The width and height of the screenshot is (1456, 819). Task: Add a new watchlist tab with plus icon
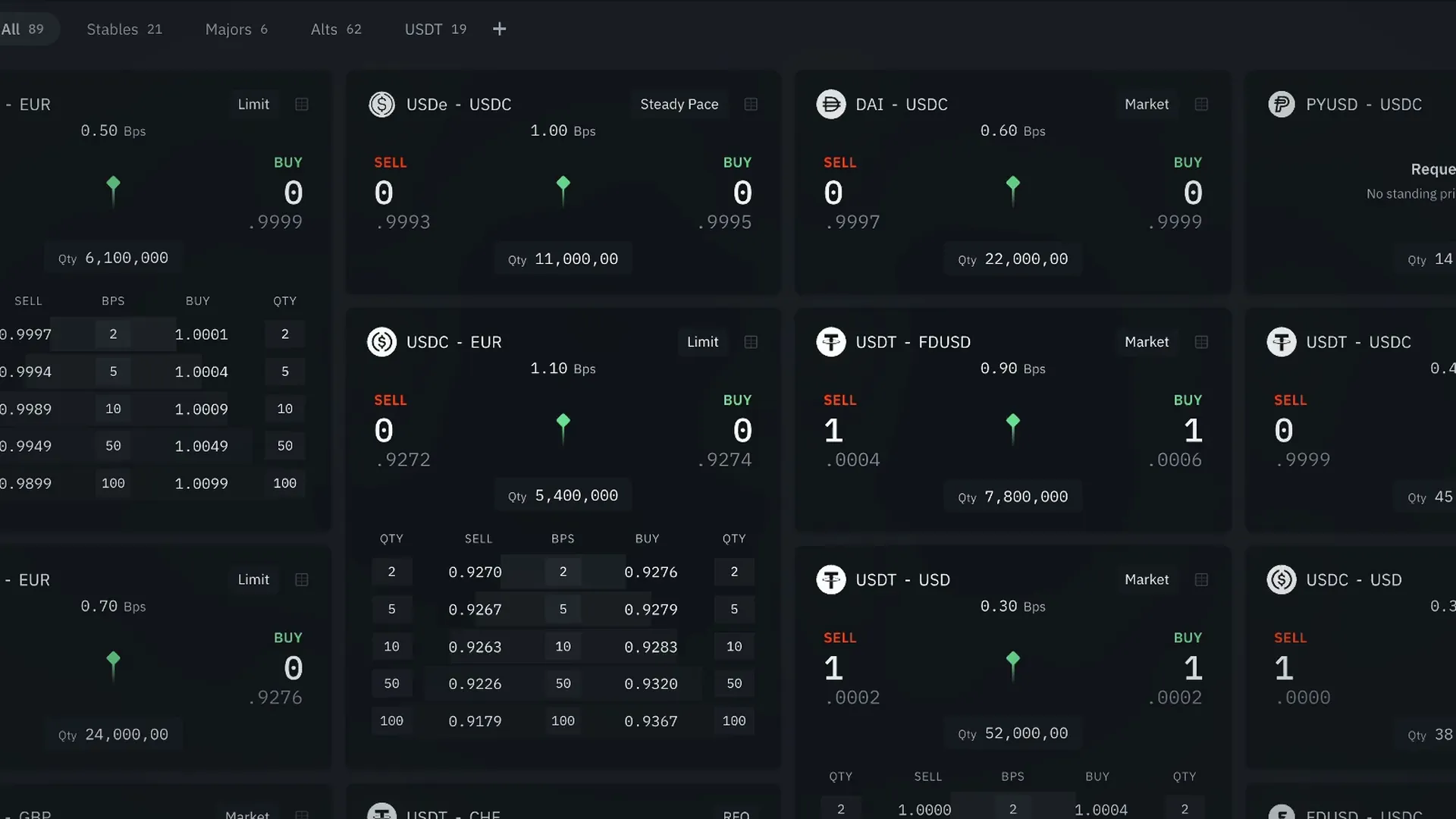499,29
